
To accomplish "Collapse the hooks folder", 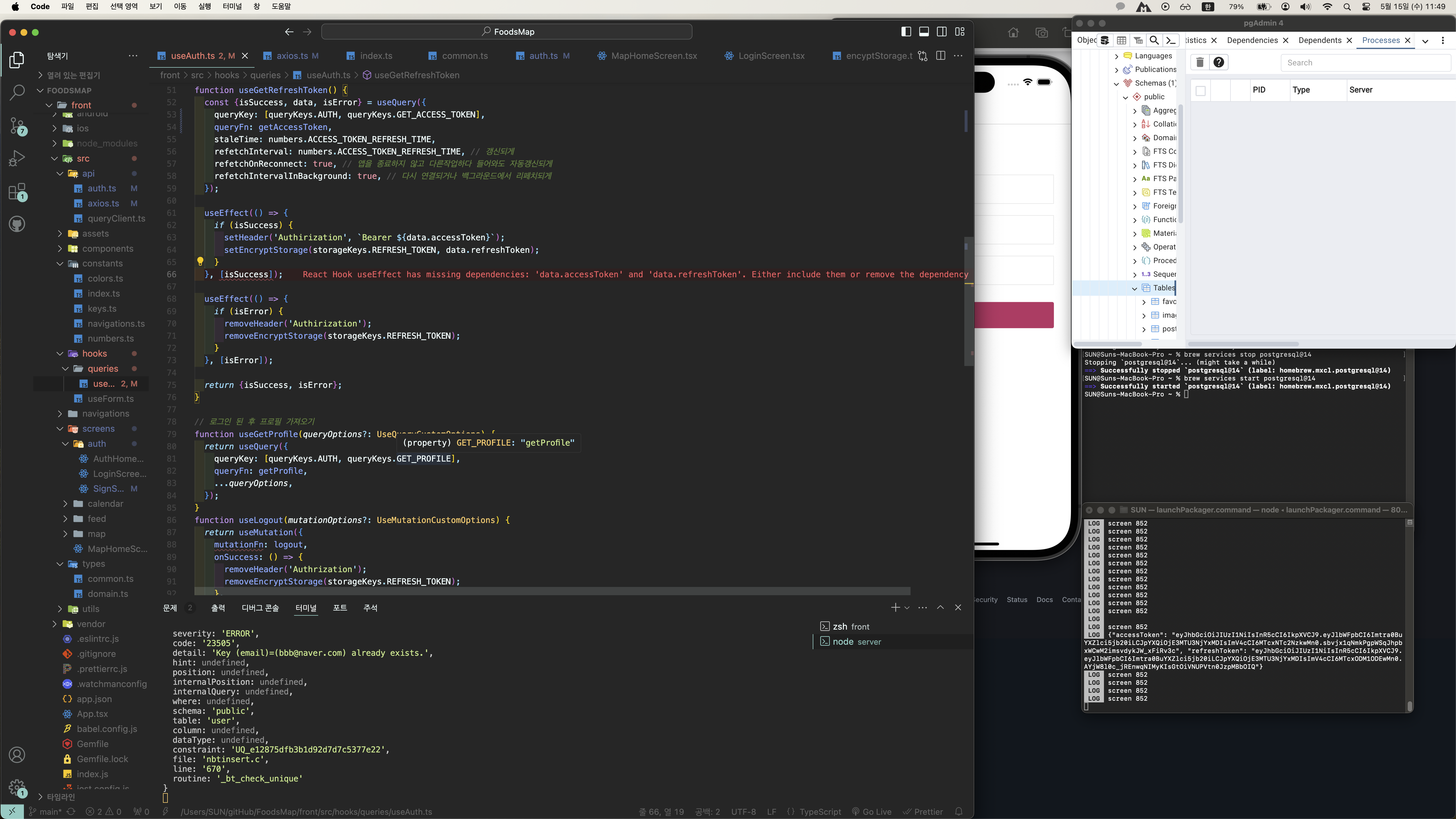I will [x=60, y=354].
